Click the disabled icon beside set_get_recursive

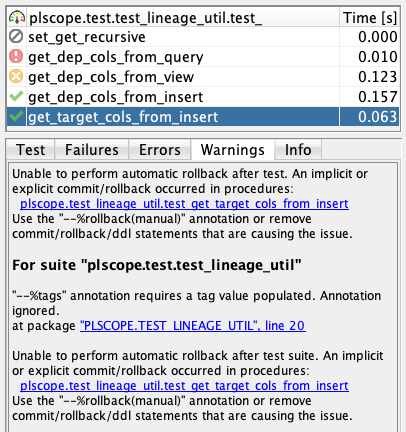[16, 37]
